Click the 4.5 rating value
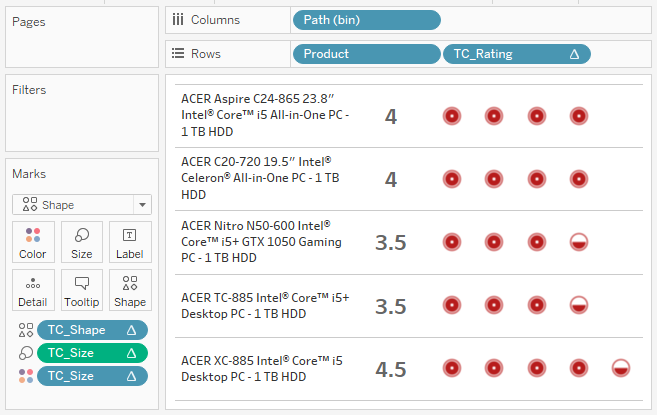 pos(391,370)
